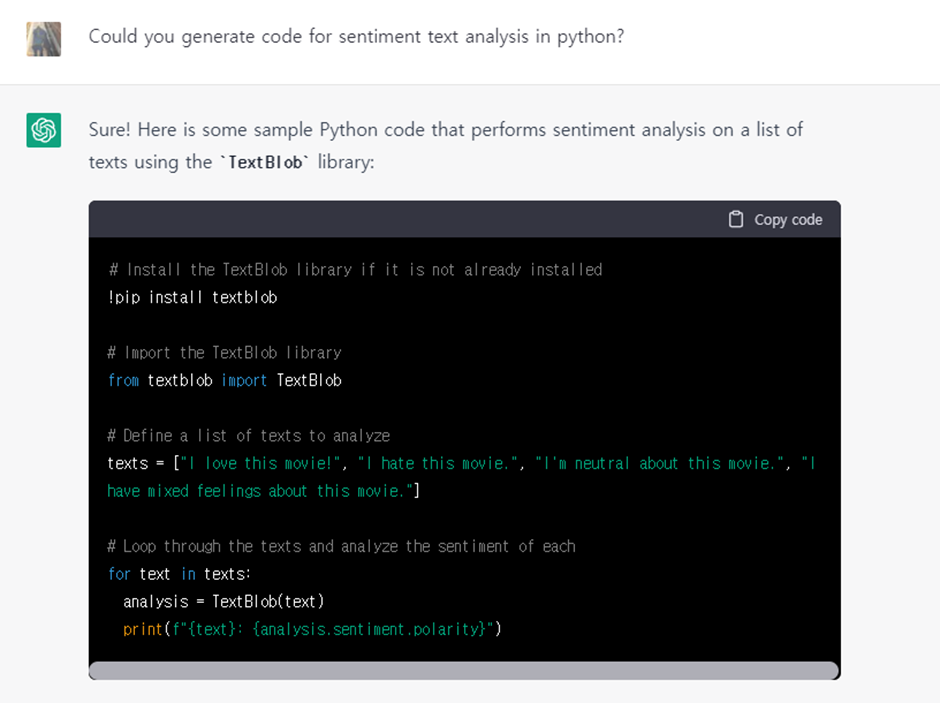Click the user's question about sentiment analysis
Viewport: 940px width, 703px height.
click(357, 36)
